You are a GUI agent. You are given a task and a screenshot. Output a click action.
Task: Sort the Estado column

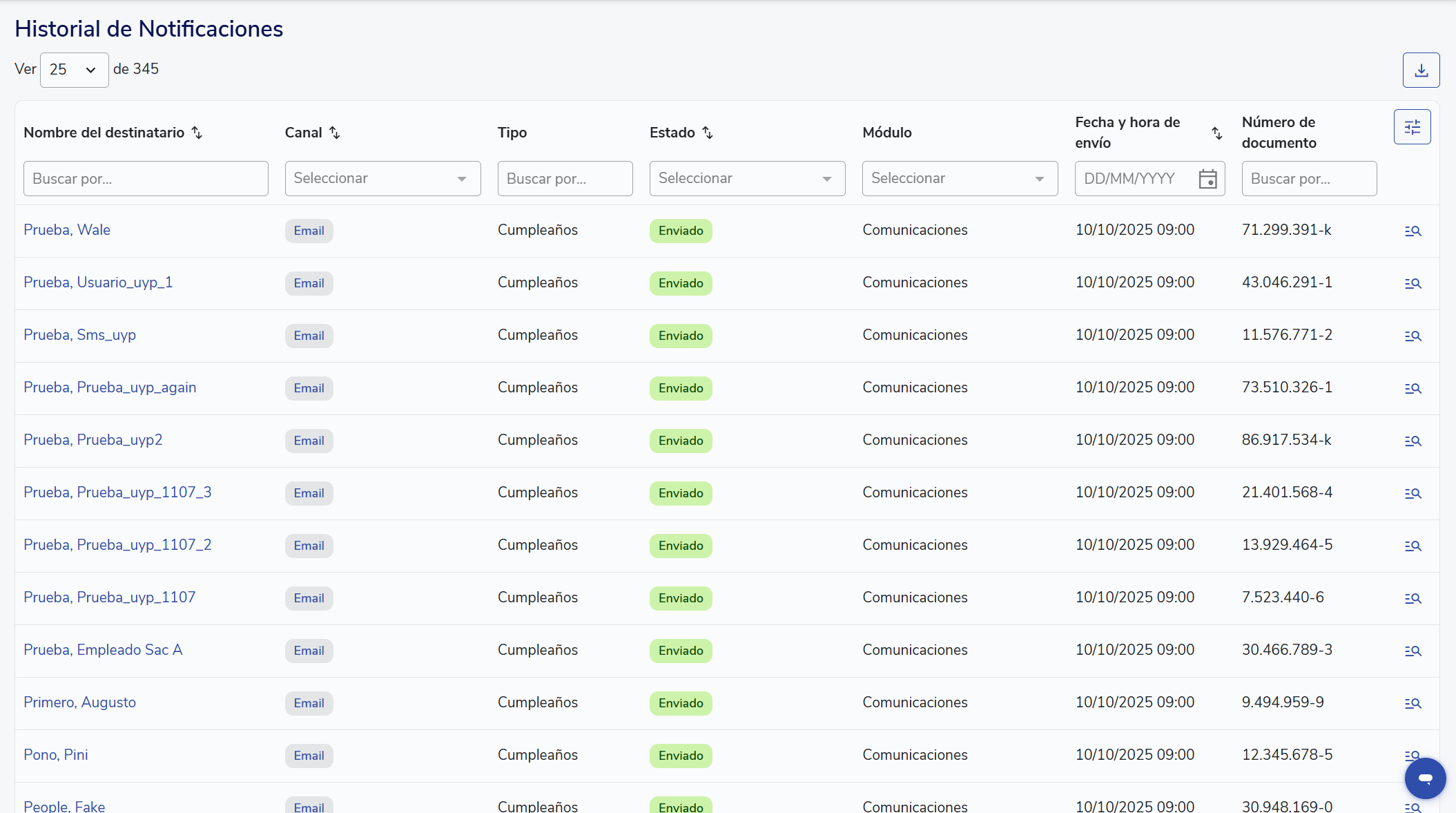point(708,133)
